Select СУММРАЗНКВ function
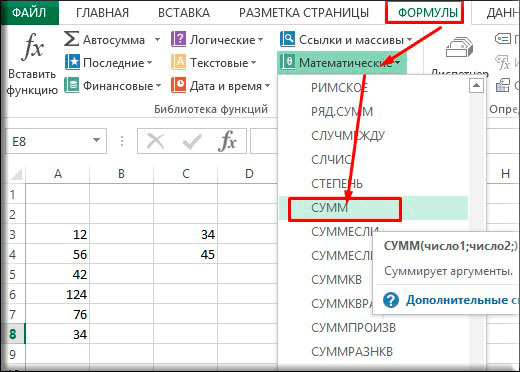Screen dimensions: 520x372 pyautogui.click(x=352, y=352)
